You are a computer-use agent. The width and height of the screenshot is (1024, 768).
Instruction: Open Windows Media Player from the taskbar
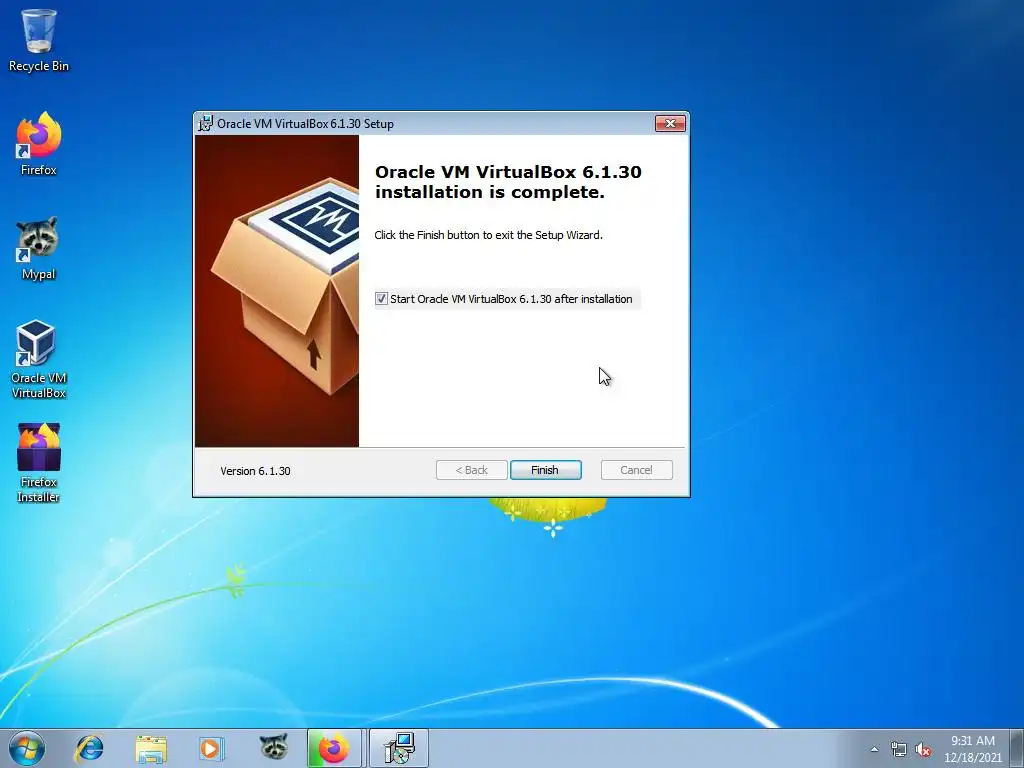click(x=211, y=748)
